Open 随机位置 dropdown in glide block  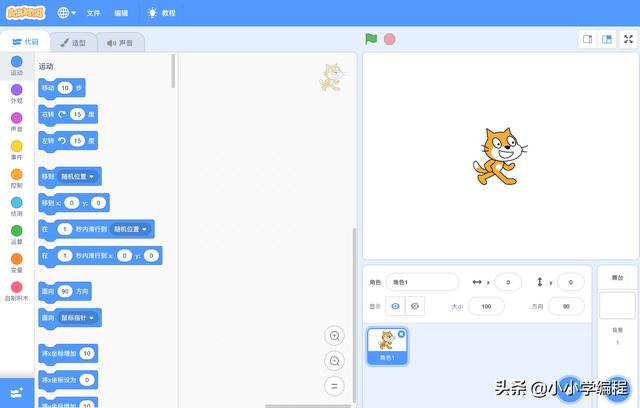[x=130, y=229]
